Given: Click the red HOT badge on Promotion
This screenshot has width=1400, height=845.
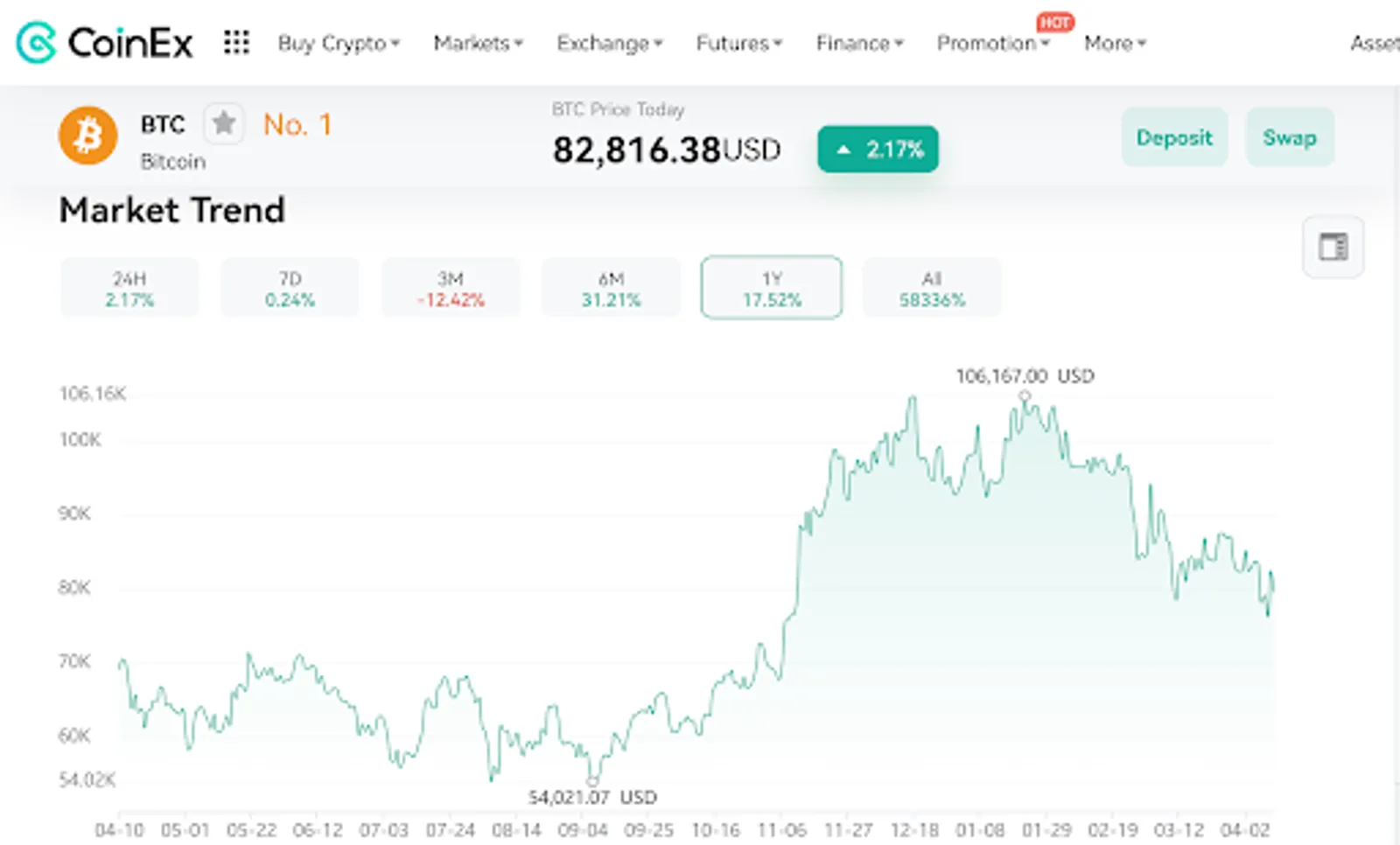Looking at the screenshot, I should pos(1055,22).
